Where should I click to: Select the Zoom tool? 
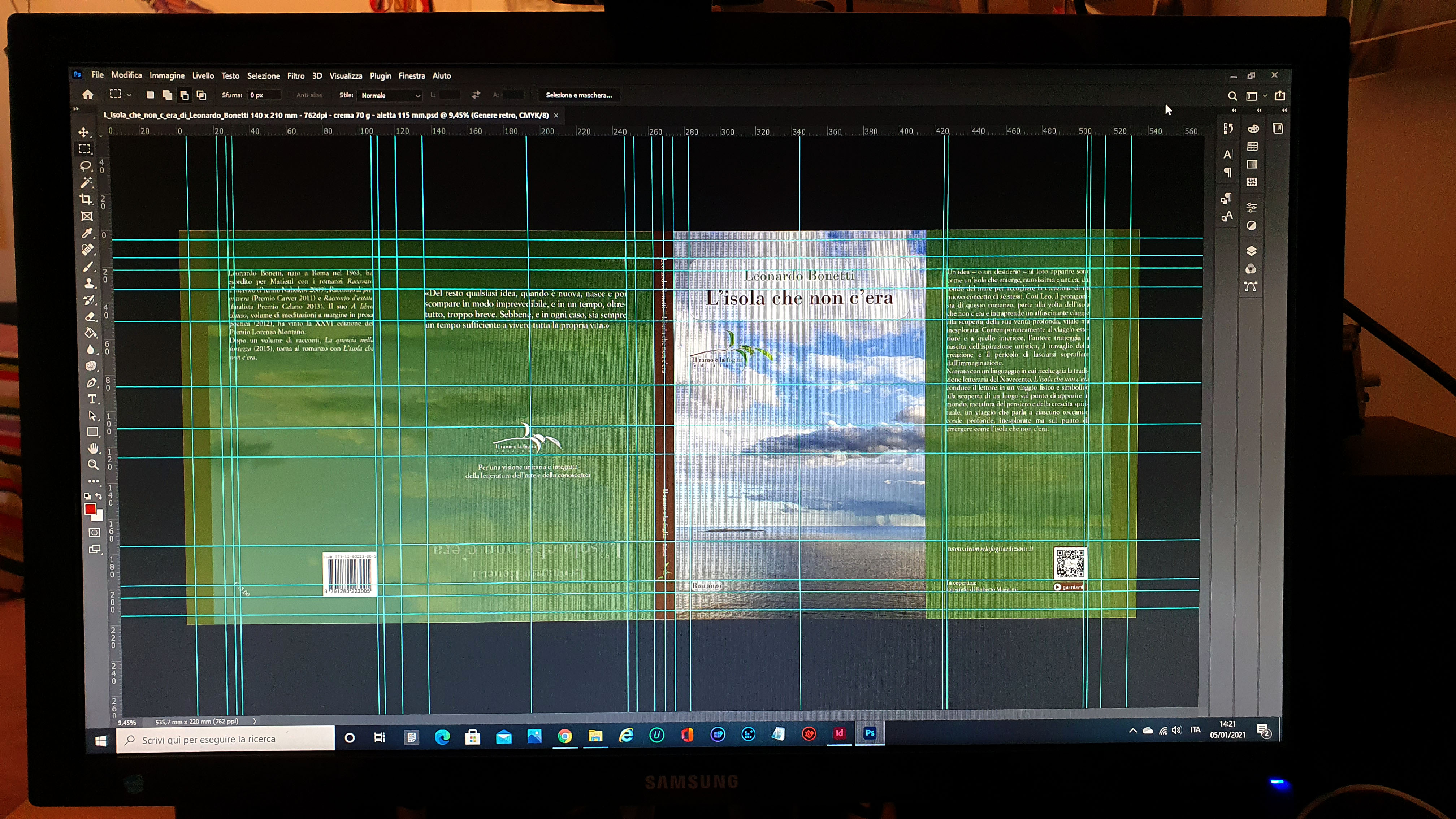point(94,465)
